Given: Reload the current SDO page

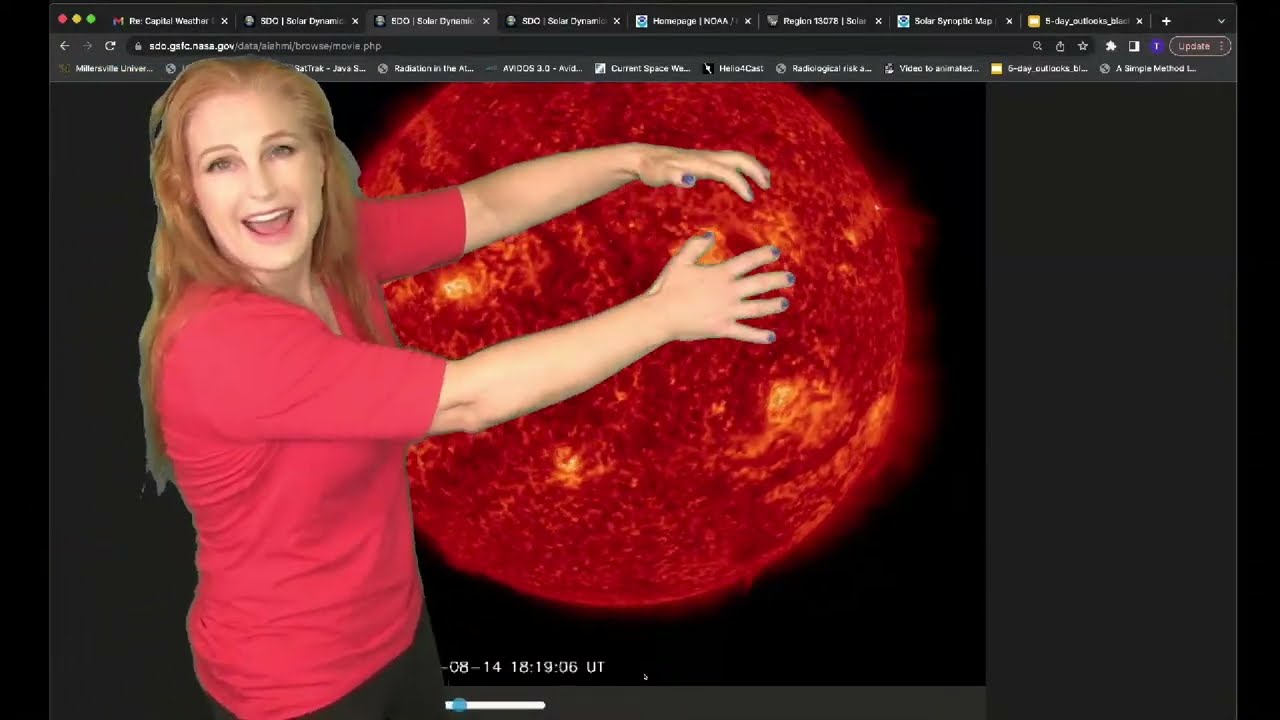Looking at the screenshot, I should pyautogui.click(x=110, y=46).
